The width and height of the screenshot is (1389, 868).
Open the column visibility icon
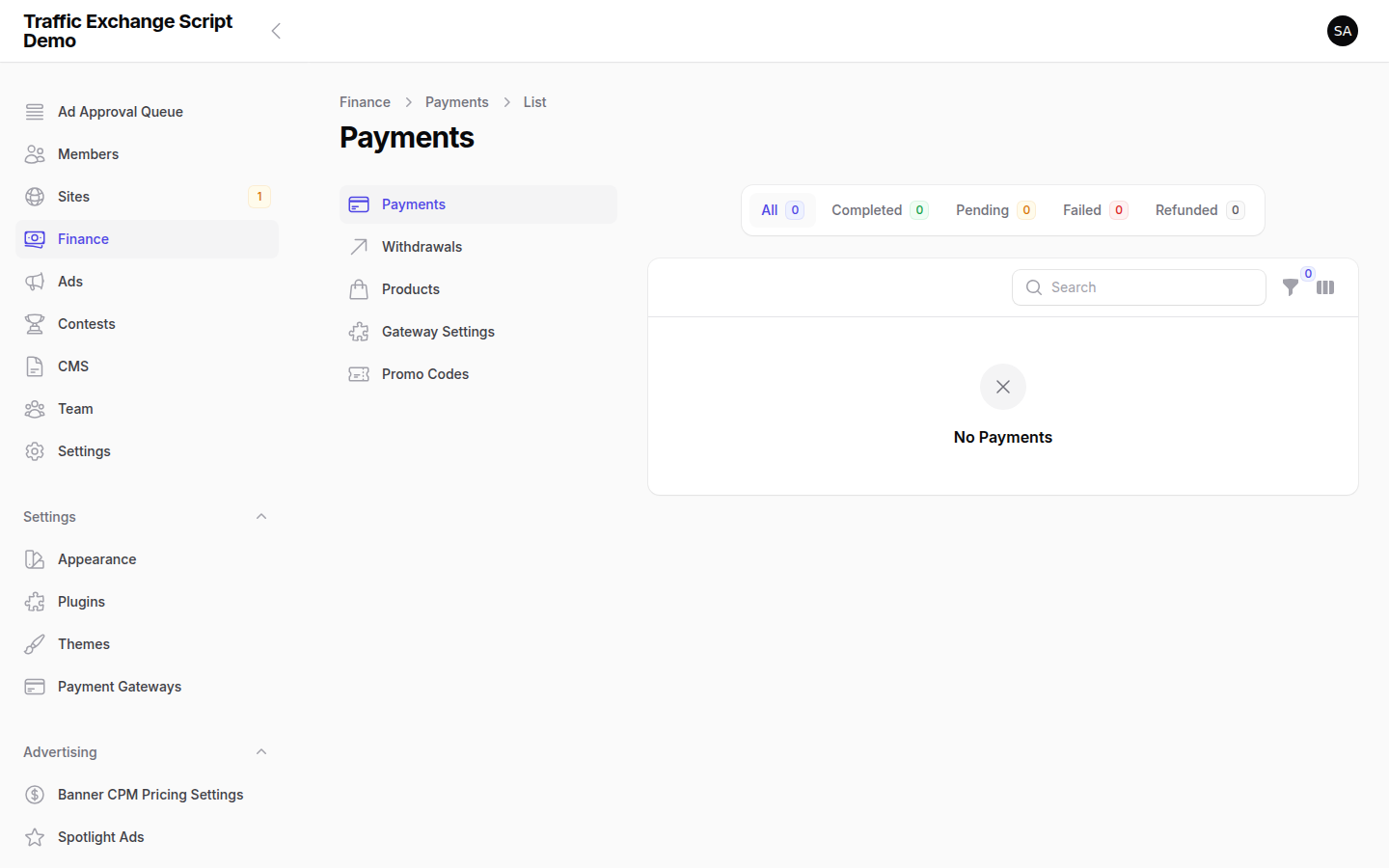tap(1325, 287)
